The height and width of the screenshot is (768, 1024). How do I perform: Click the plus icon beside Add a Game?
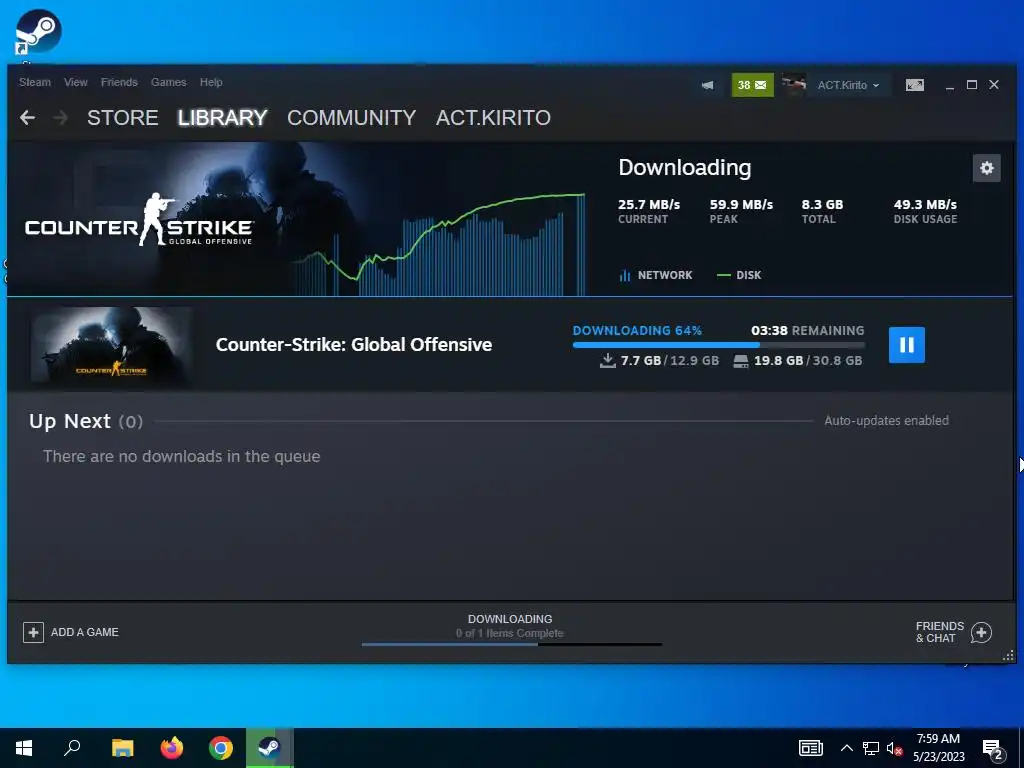[x=33, y=632]
